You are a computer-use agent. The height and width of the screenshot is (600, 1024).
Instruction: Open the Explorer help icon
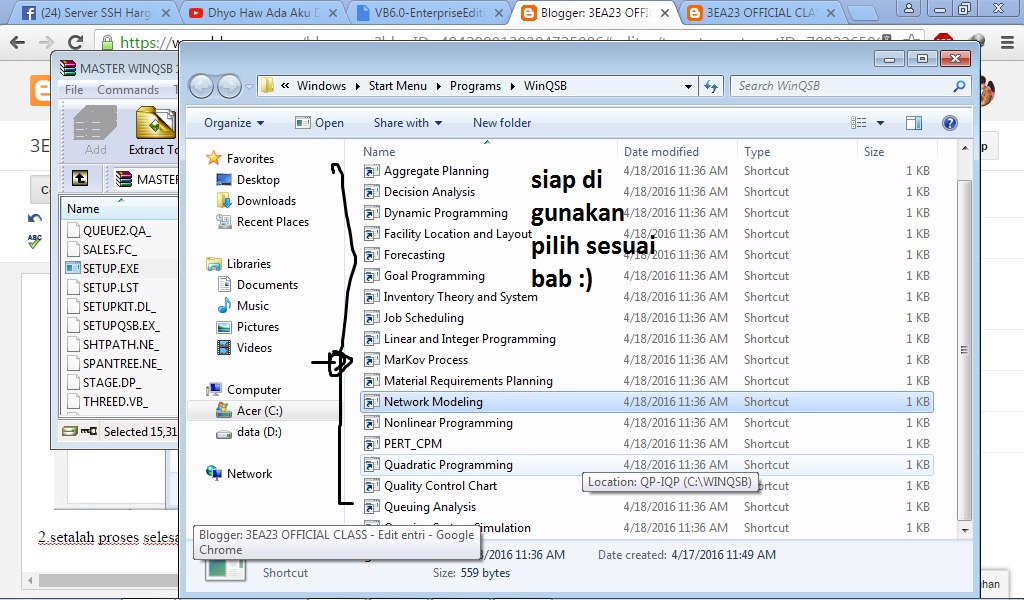[x=950, y=123]
